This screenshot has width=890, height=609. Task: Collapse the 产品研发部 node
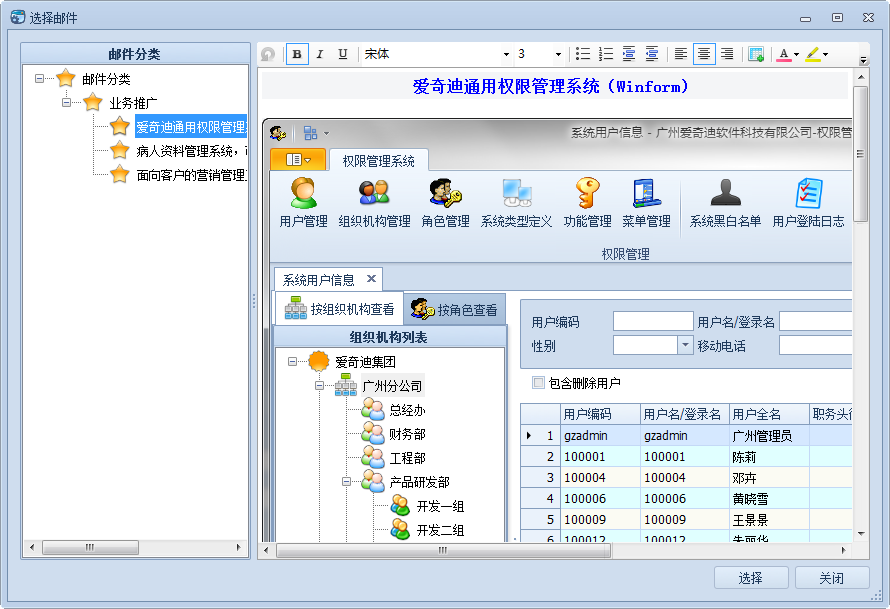346,481
